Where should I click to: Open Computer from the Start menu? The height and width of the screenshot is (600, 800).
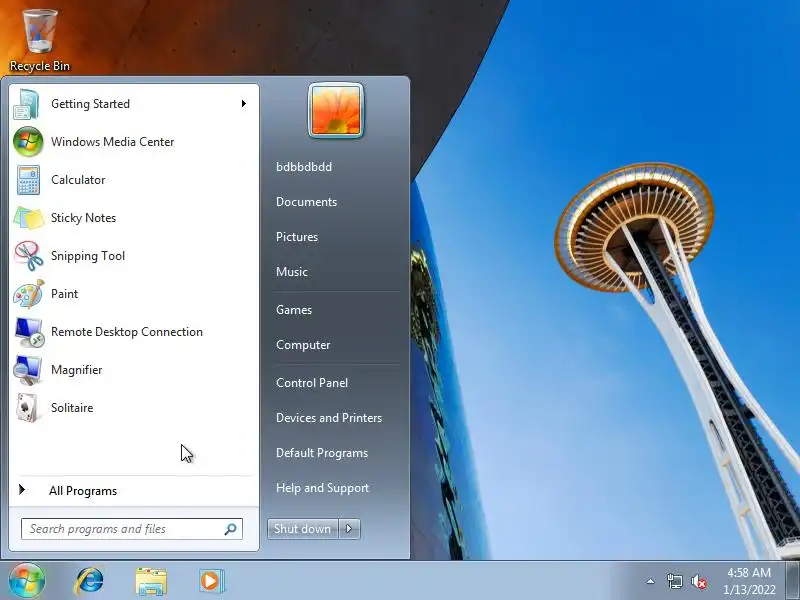point(303,345)
